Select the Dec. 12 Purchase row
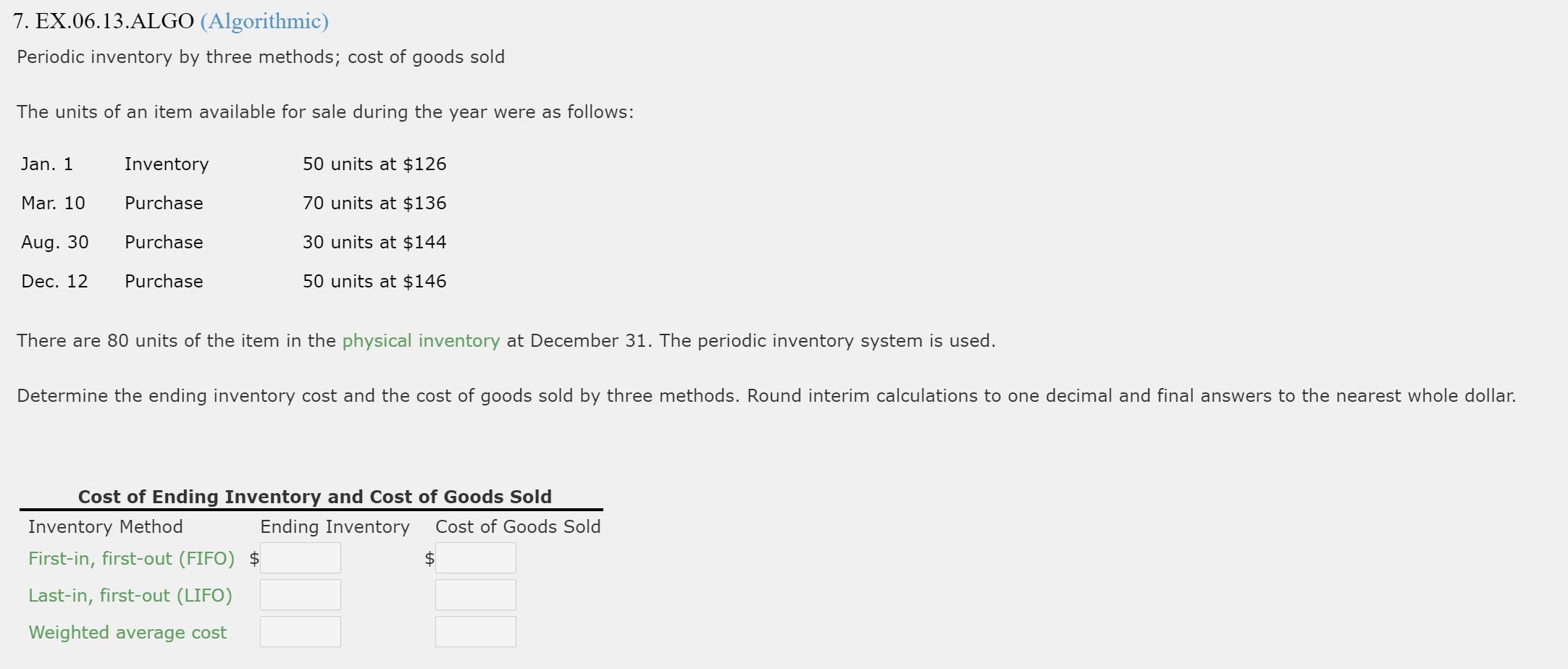This screenshot has width=1568, height=669. click(232, 281)
